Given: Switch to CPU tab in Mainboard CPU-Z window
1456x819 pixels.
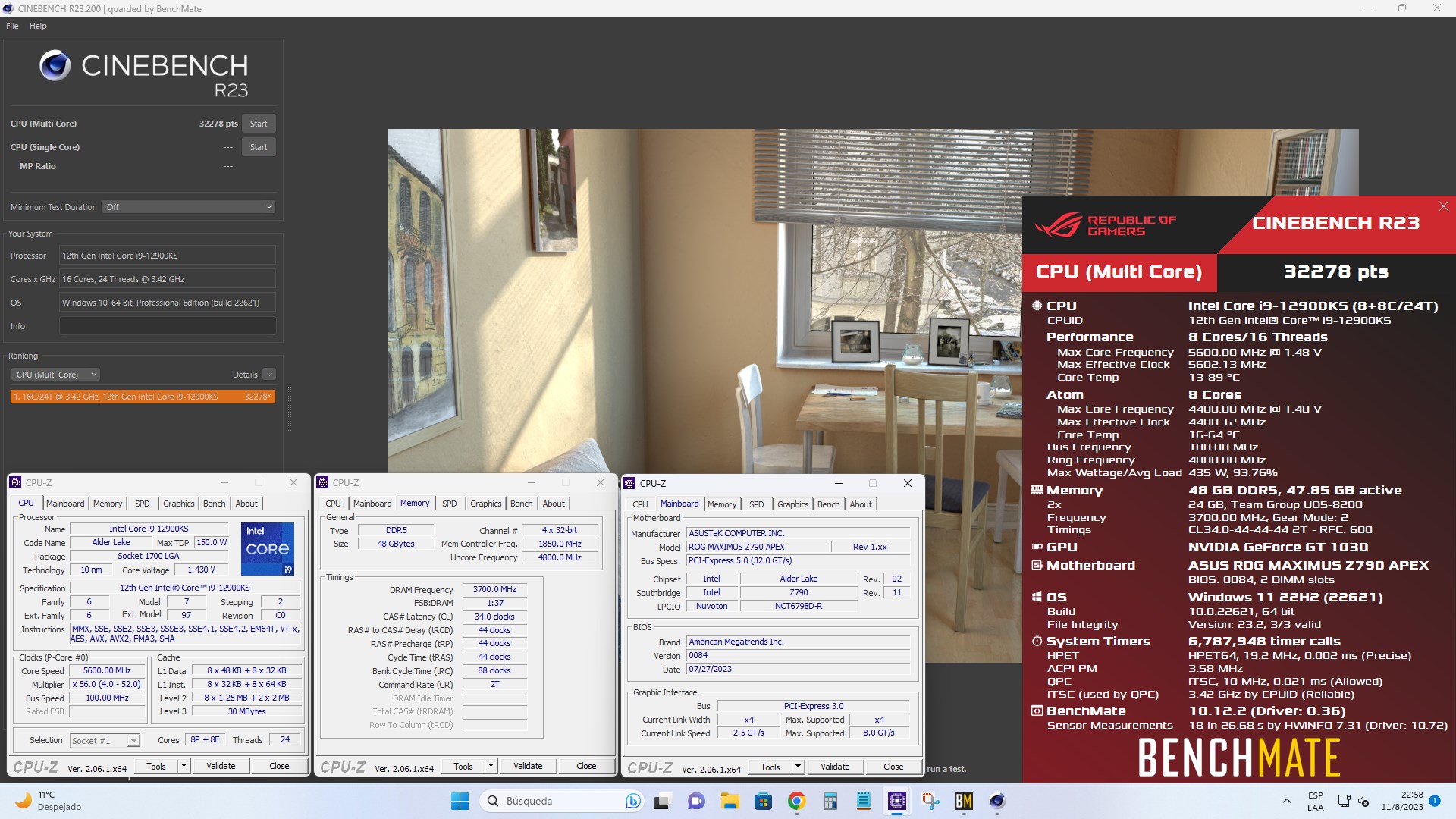Looking at the screenshot, I should coord(640,504).
